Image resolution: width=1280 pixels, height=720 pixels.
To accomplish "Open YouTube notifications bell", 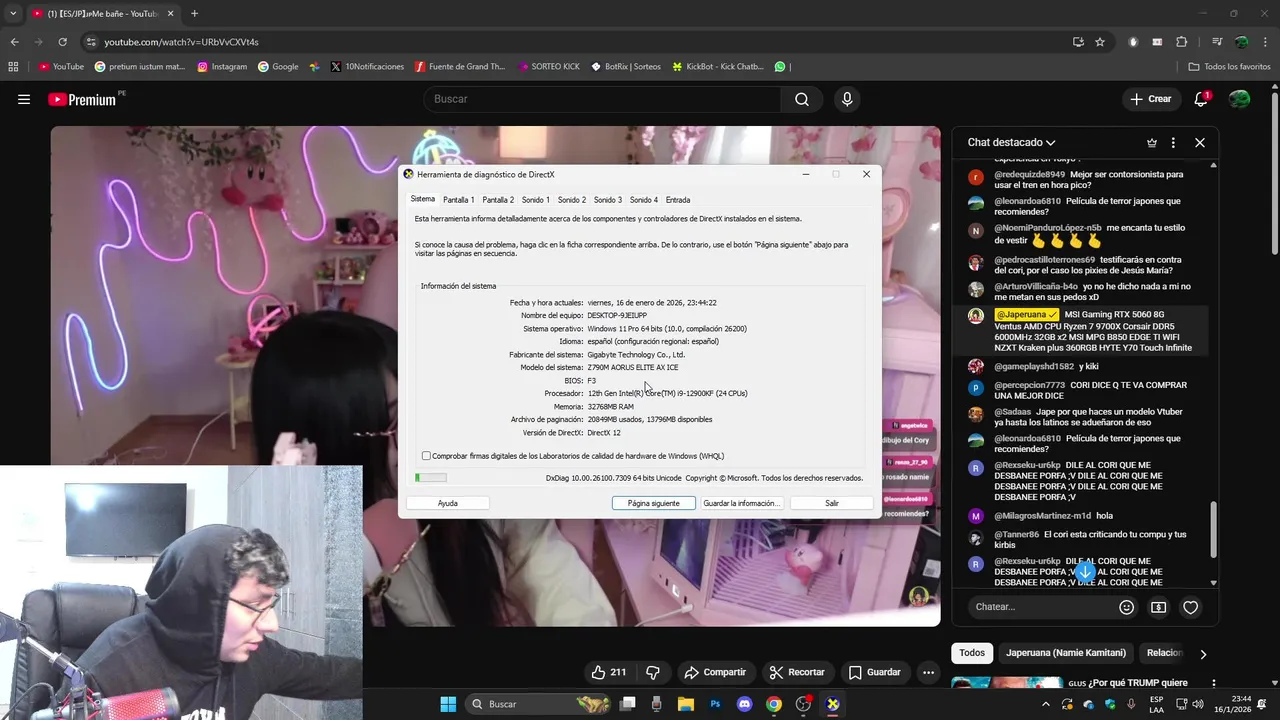I will pyautogui.click(x=1202, y=99).
